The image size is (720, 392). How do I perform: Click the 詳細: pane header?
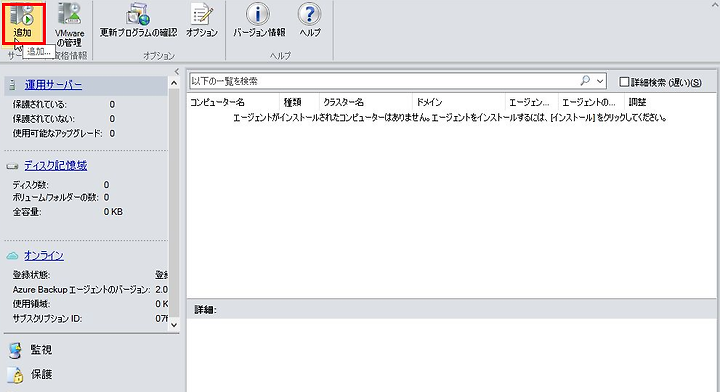(x=205, y=310)
